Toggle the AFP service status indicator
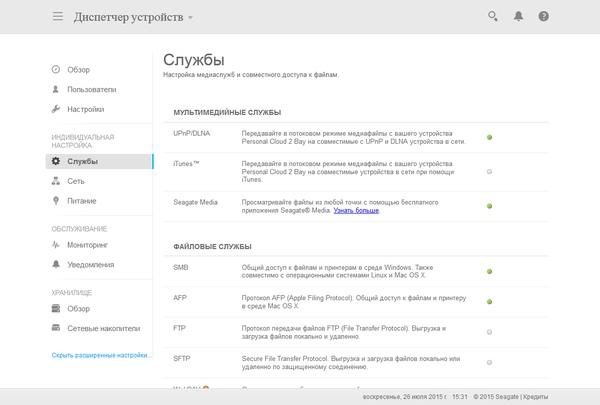The image size is (600, 405). 489,302
